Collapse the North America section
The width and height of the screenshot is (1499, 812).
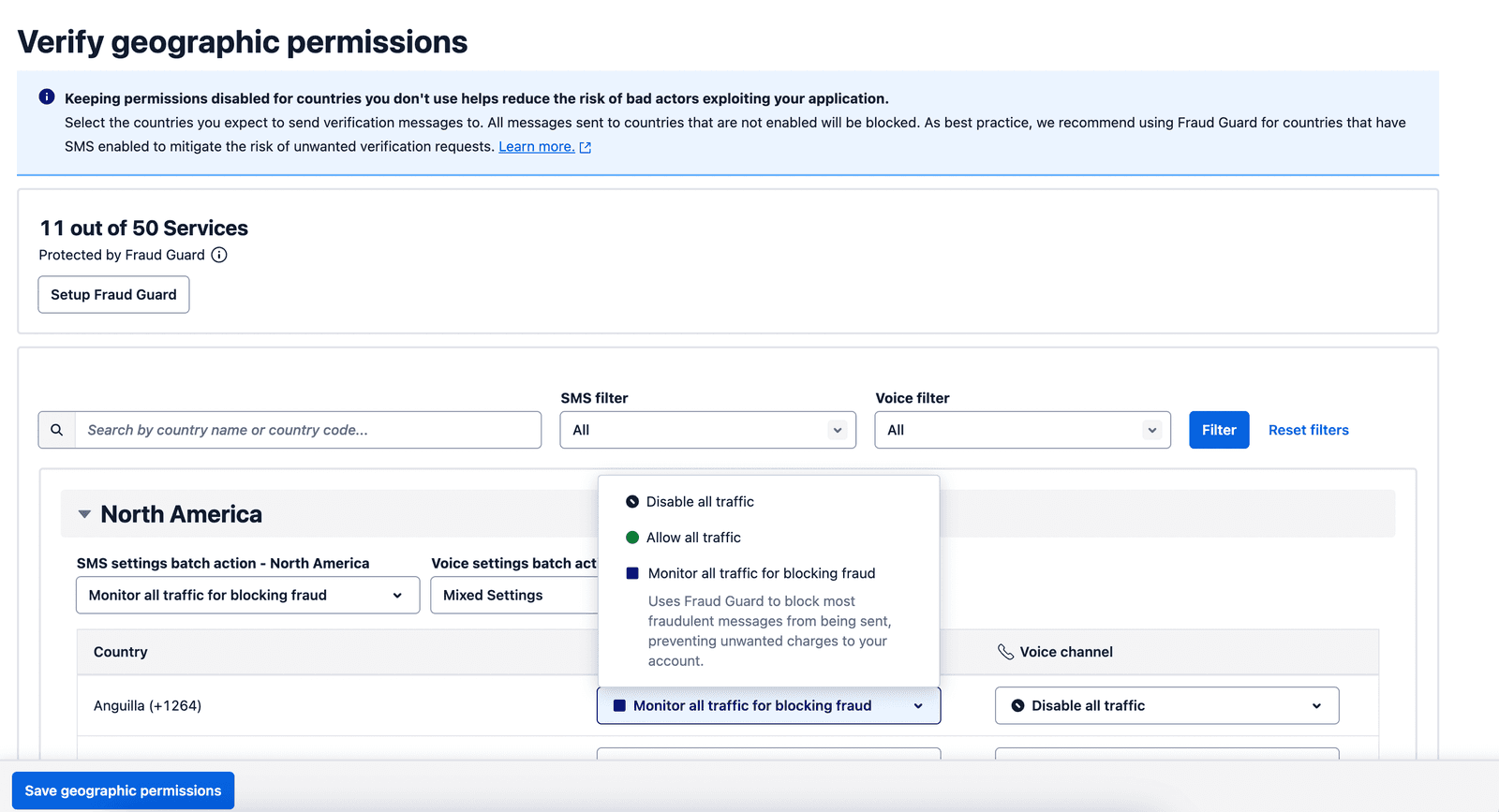click(84, 514)
